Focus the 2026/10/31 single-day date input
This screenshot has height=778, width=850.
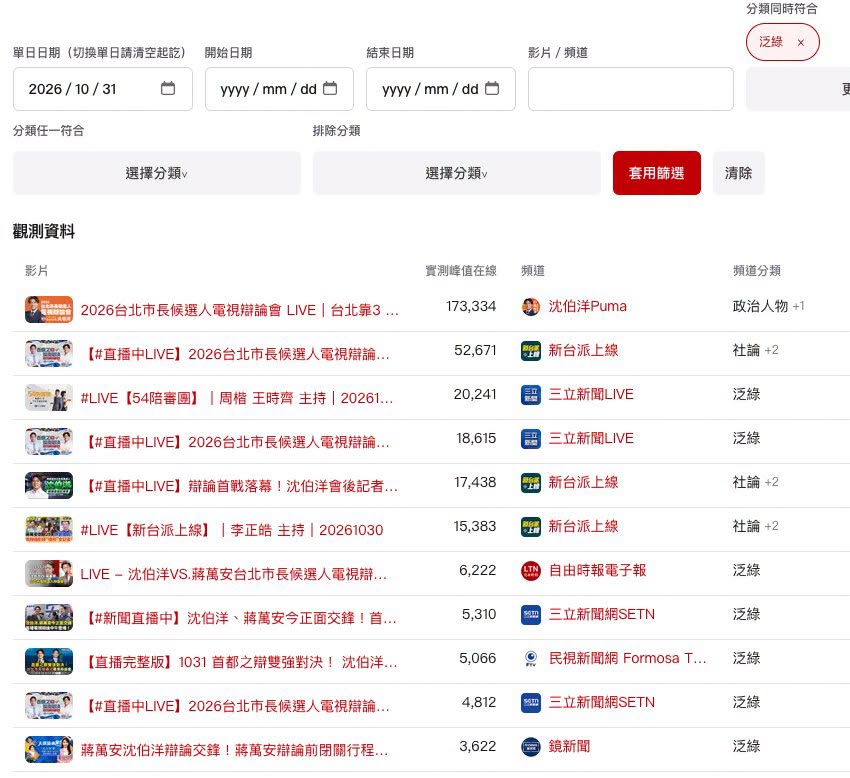click(x=102, y=89)
